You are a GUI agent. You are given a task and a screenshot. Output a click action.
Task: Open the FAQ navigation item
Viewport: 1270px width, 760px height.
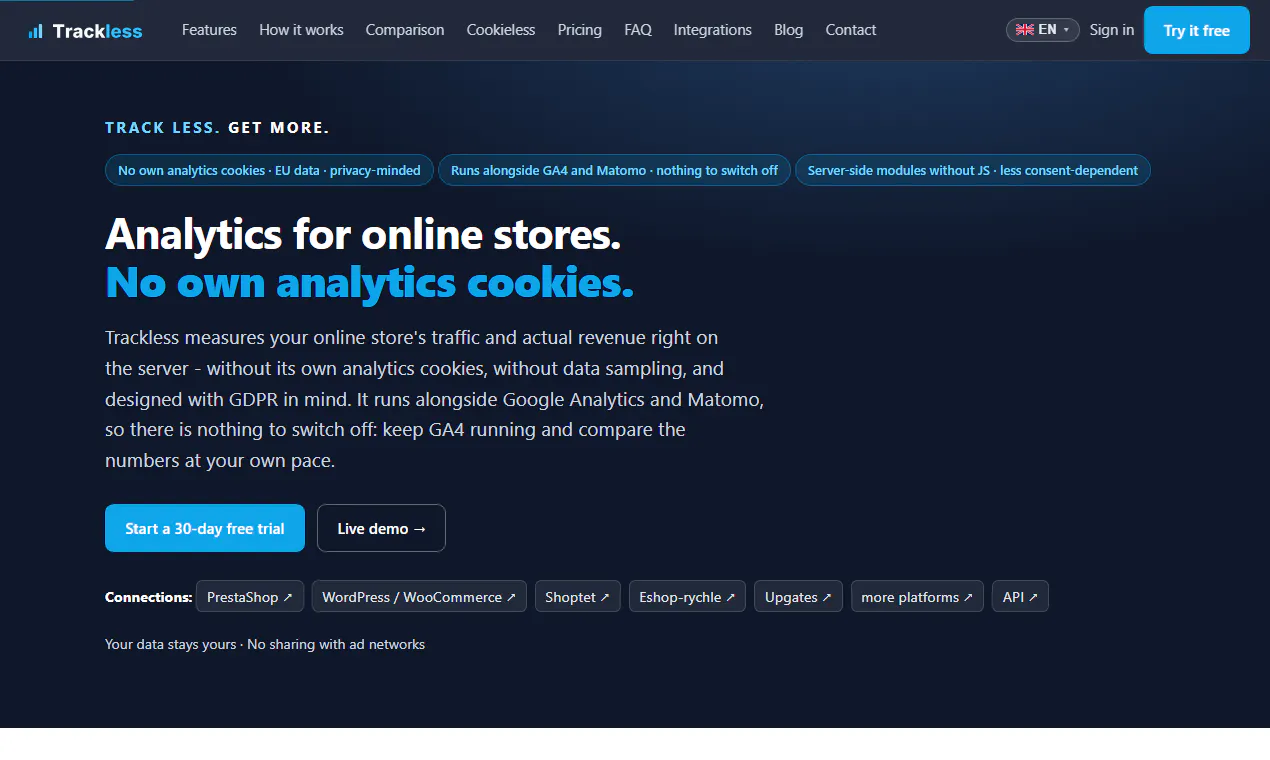click(638, 30)
